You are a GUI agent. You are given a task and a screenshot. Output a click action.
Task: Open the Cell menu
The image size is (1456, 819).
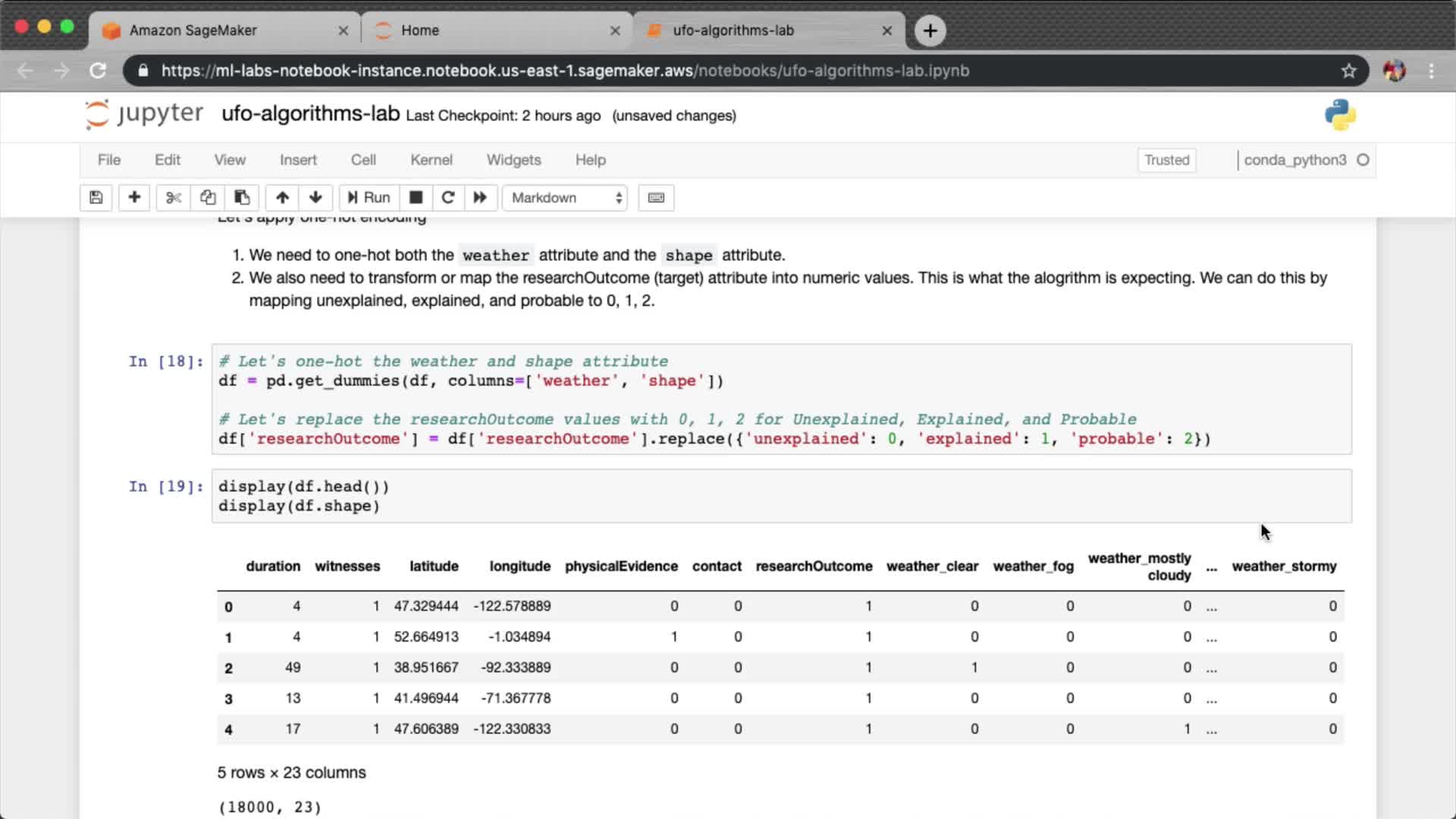pos(362,160)
